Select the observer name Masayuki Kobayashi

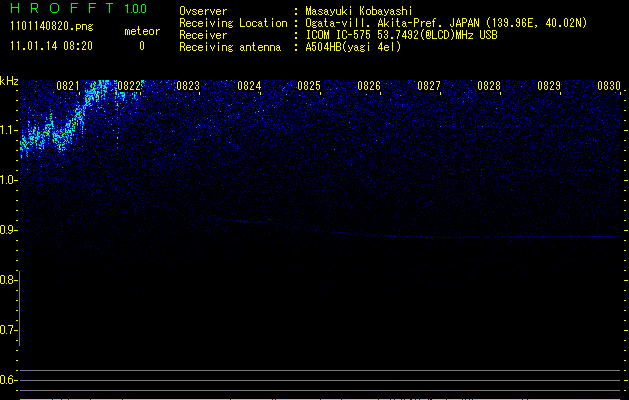[x=359, y=11]
